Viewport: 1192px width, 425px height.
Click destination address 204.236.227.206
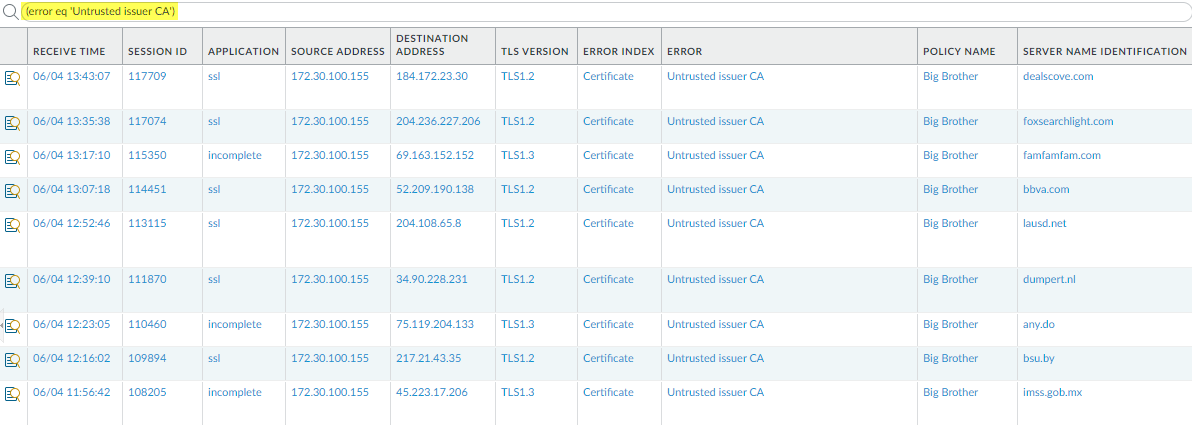(438, 121)
